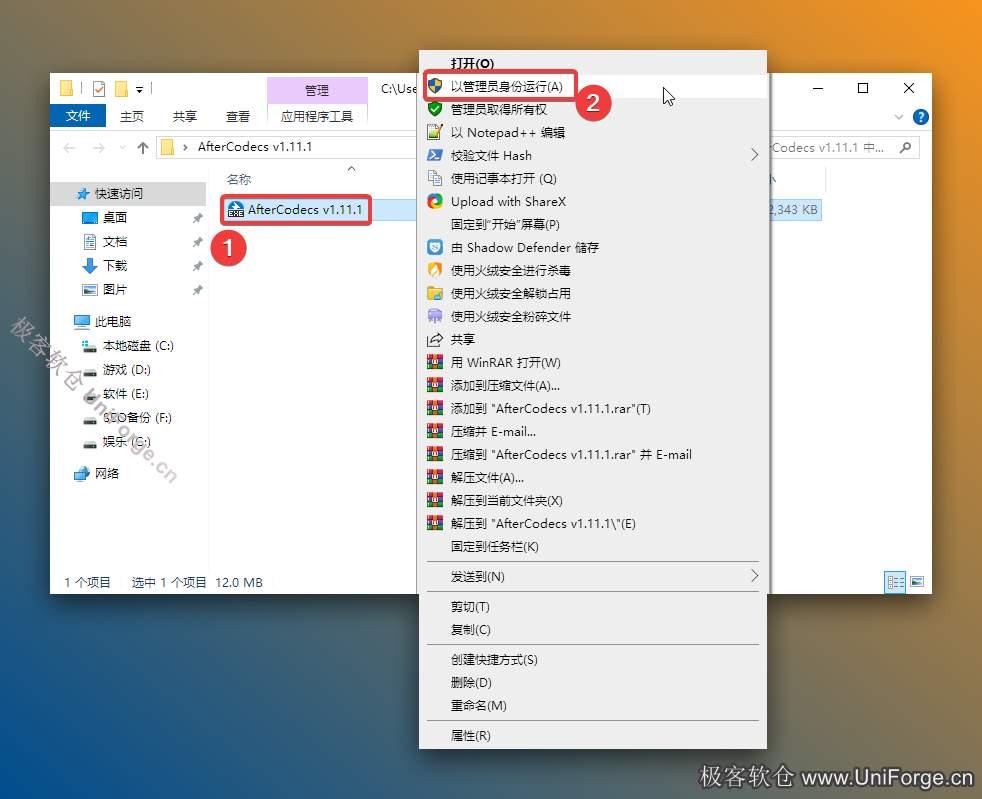Viewport: 982px width, 799px height.
Task: Click the Huorong file shredder icon
Action: pos(435,316)
